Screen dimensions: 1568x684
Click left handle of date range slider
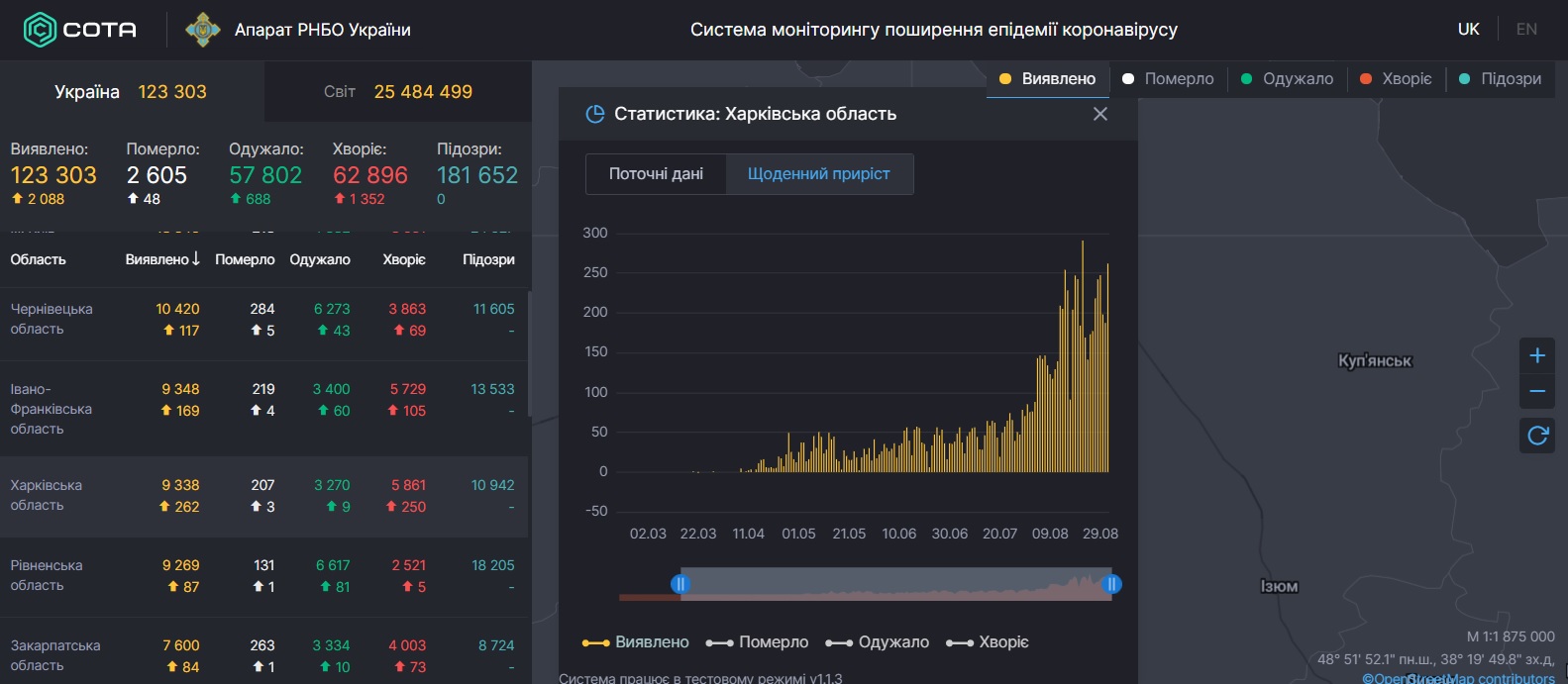point(679,584)
